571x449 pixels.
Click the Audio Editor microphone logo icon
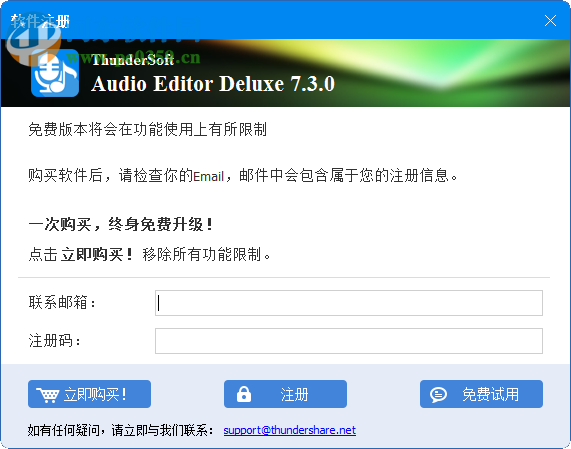coord(55,73)
